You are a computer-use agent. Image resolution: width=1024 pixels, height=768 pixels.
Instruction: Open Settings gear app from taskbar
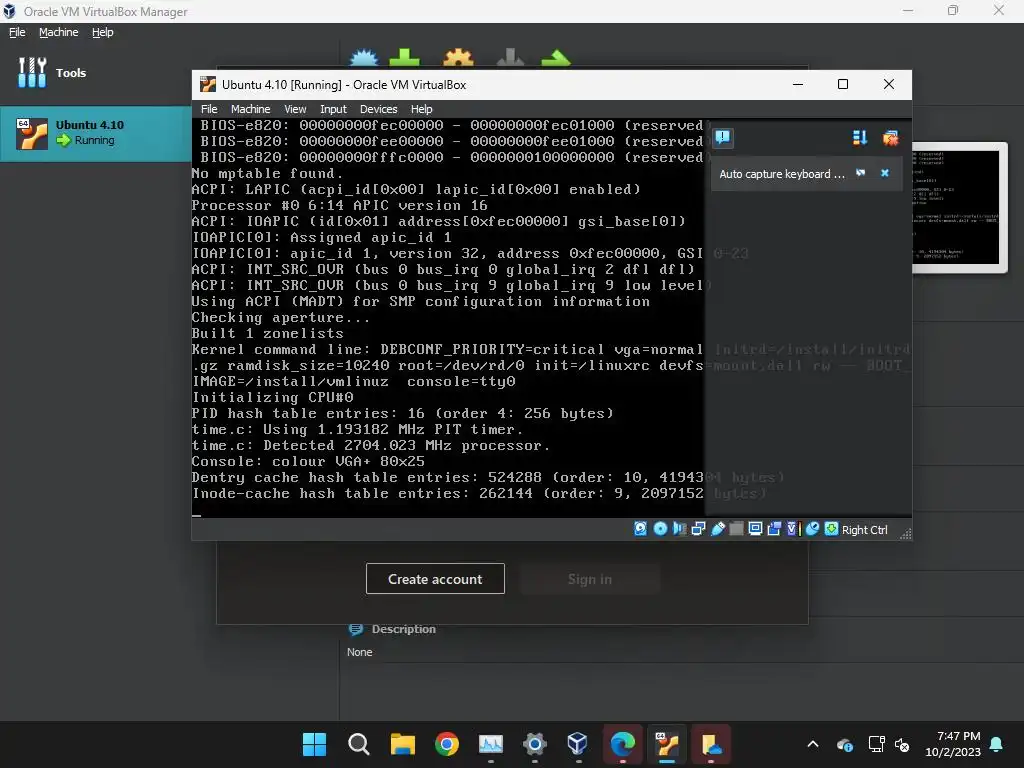point(535,744)
